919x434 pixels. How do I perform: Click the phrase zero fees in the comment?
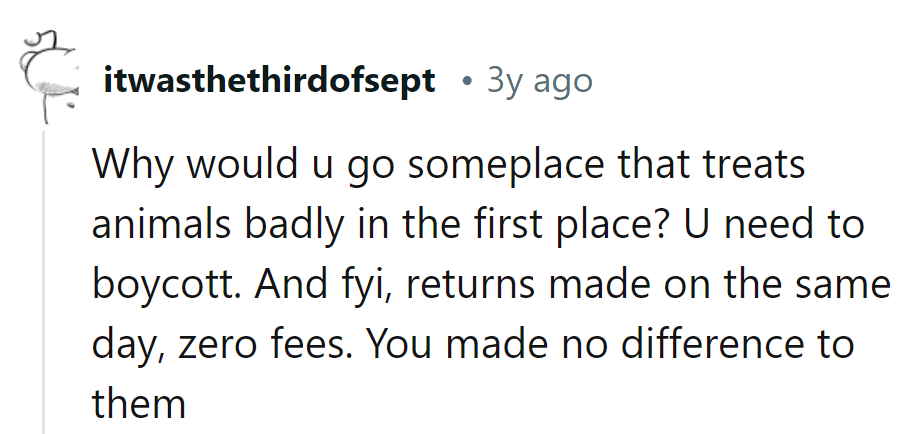(x=261, y=345)
